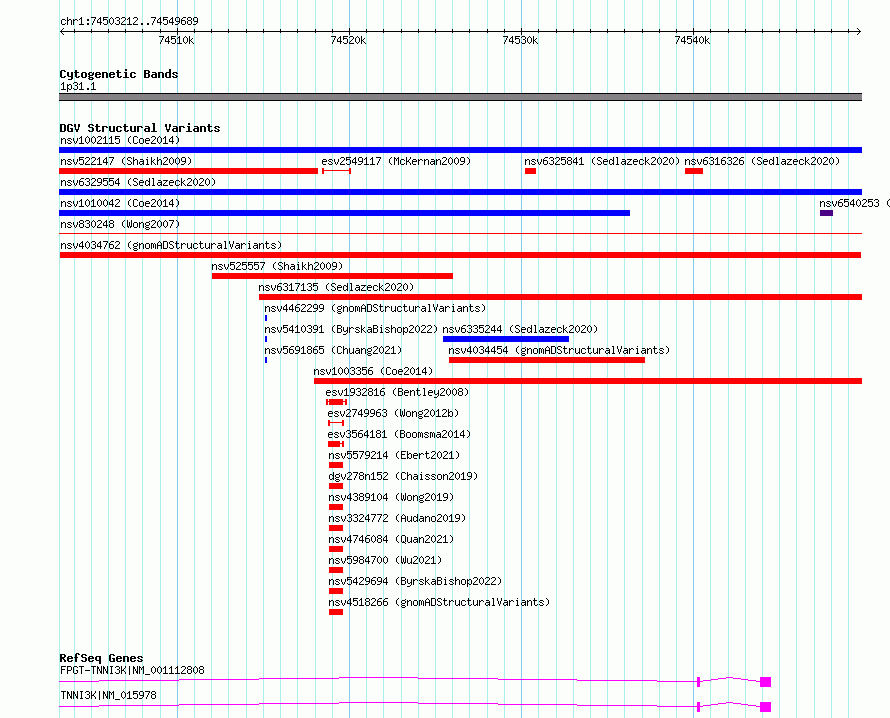The width and height of the screenshot is (890, 718).
Task: Click the 74520k ruler tick label
Action: (x=348, y=40)
